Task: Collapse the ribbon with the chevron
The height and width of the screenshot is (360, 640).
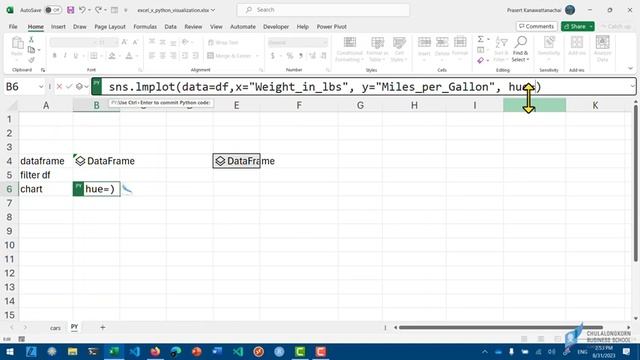Action: click(630, 69)
